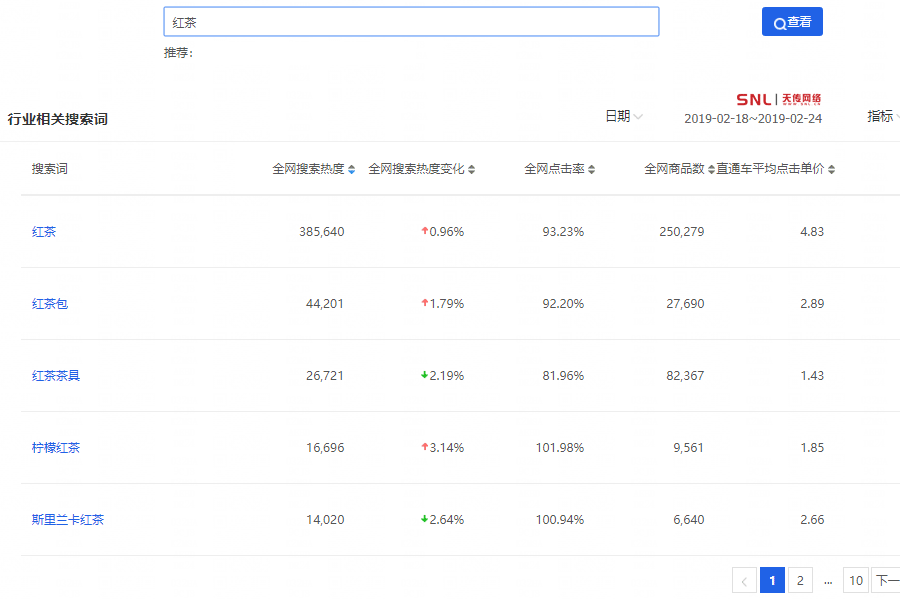This screenshot has height=600, width=900.
Task: Sort by 全网搜索热度 using its sort arrows
Action: click(352, 169)
